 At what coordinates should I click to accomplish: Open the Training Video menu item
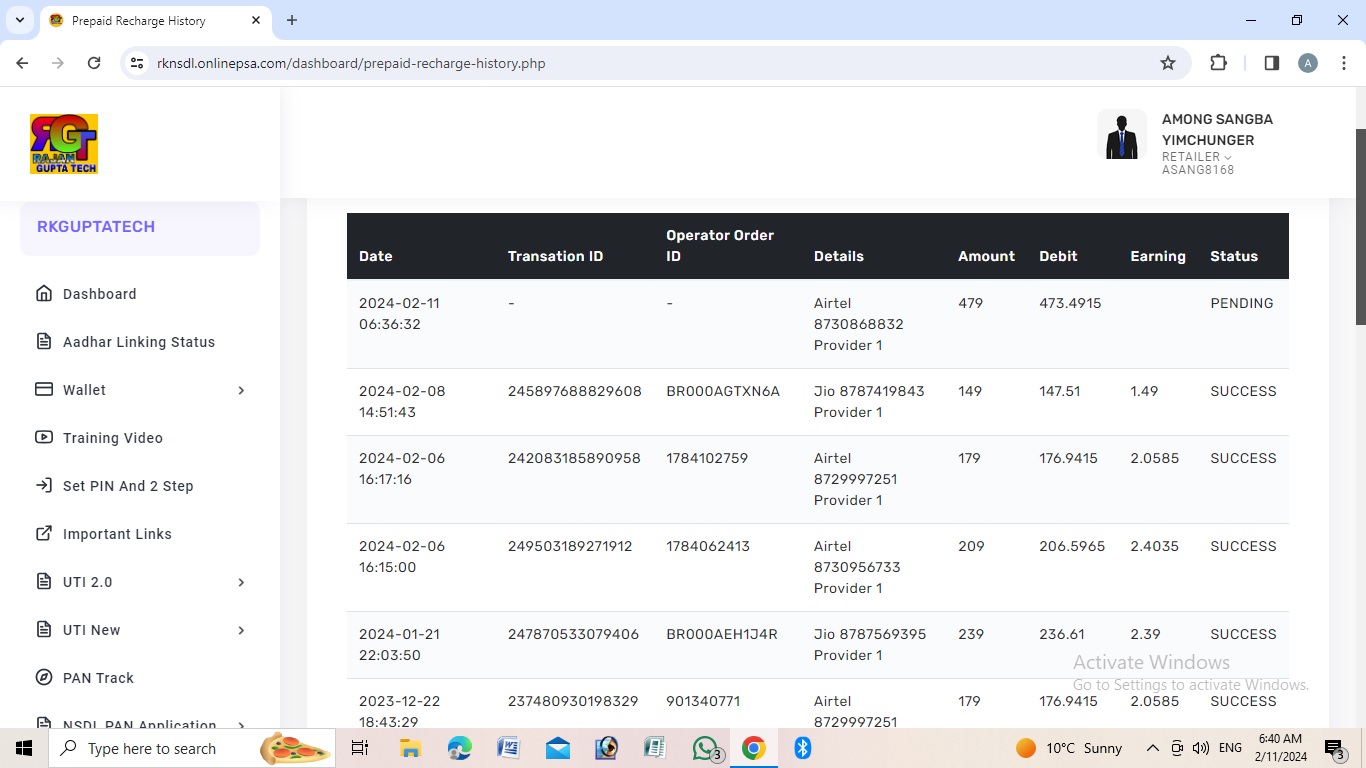pos(113,438)
